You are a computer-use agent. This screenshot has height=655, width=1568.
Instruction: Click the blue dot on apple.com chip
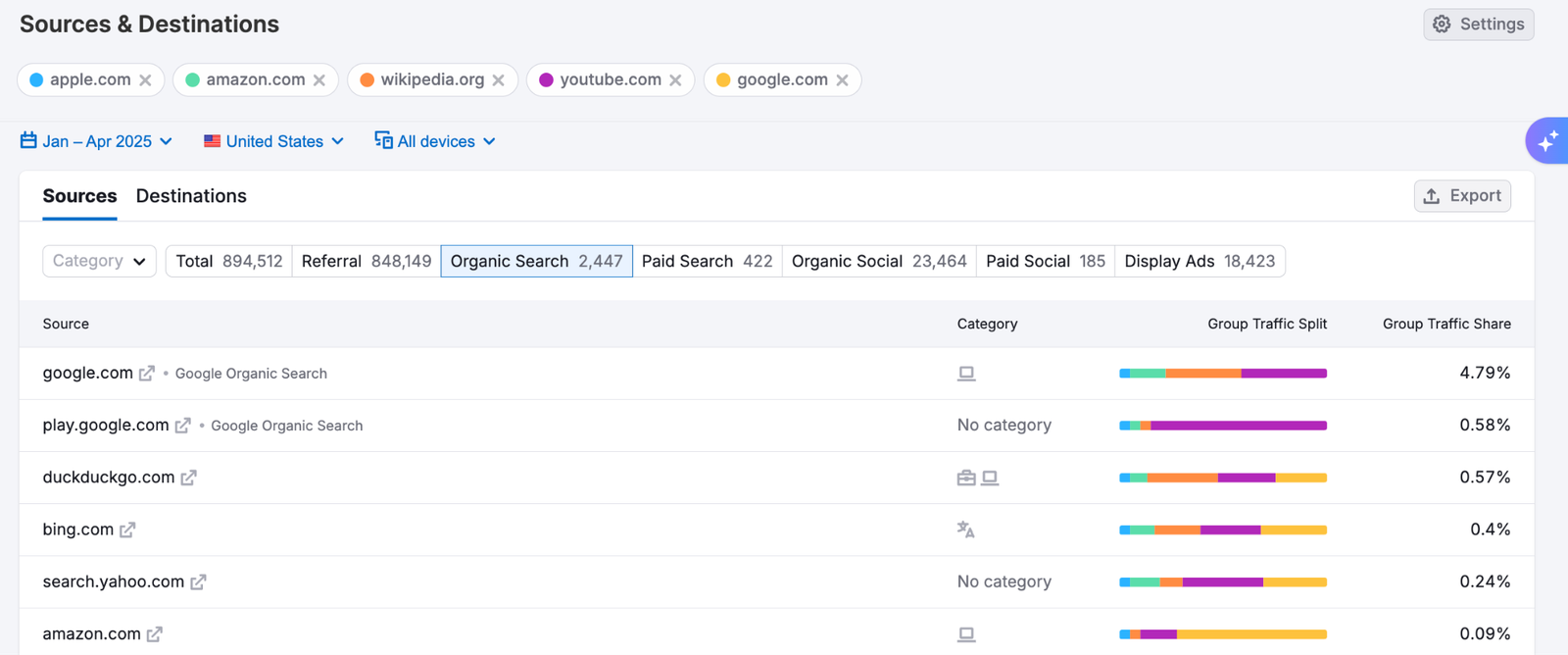[x=36, y=80]
